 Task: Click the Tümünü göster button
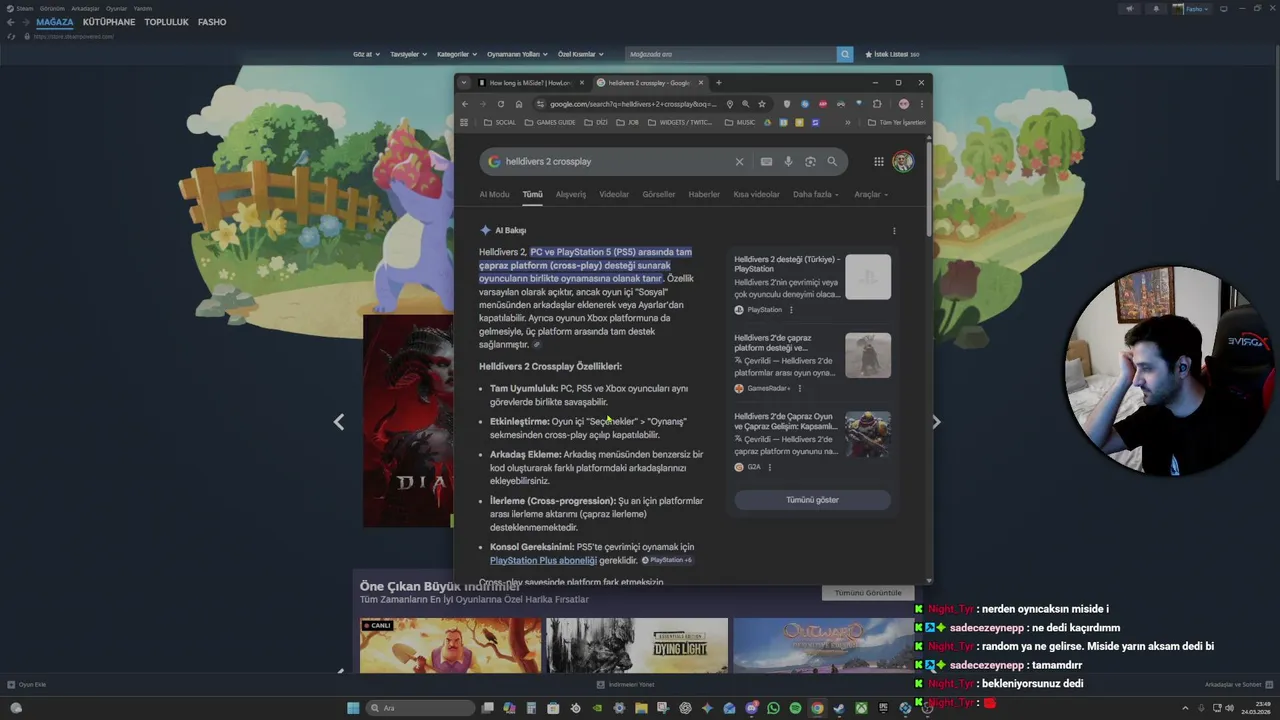tap(812, 500)
